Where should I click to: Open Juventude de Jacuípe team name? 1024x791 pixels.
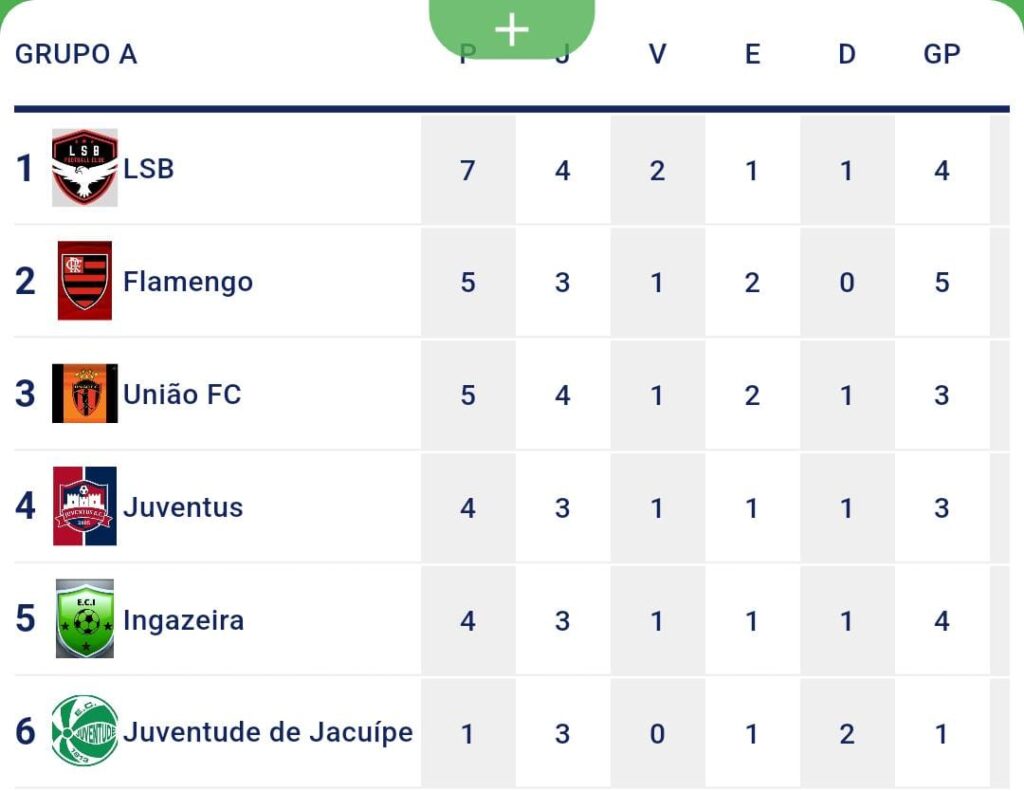[268, 732]
